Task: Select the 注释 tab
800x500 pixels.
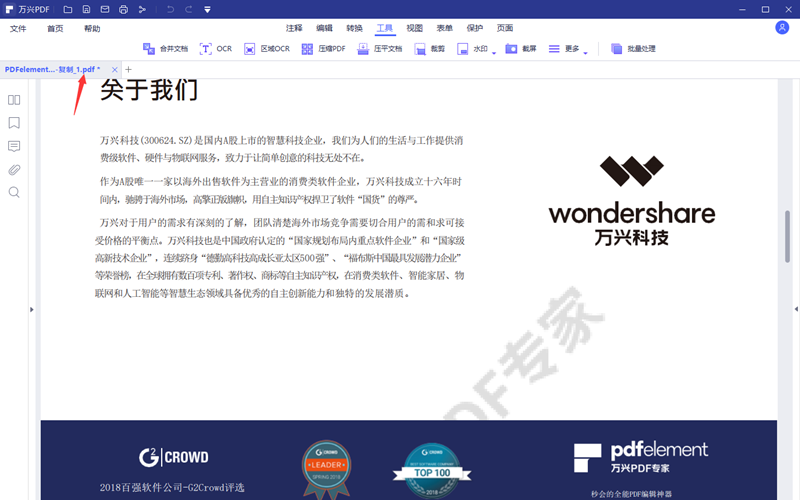Action: pyautogui.click(x=294, y=28)
